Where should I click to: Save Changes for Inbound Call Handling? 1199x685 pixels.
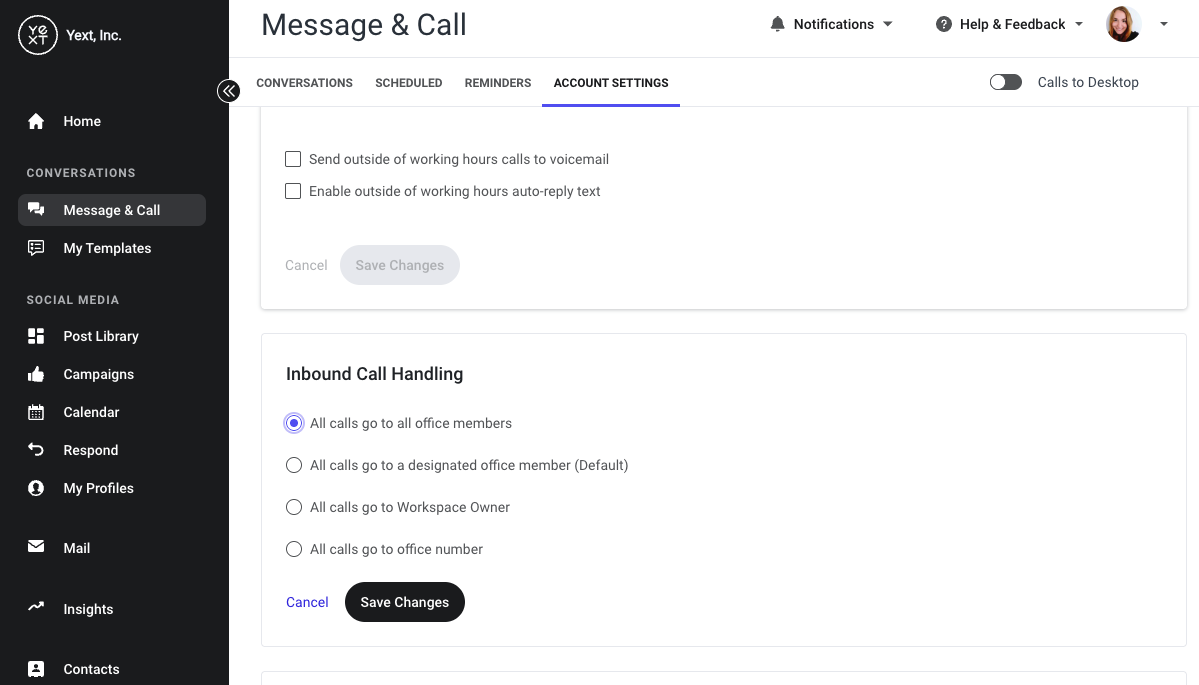405,602
